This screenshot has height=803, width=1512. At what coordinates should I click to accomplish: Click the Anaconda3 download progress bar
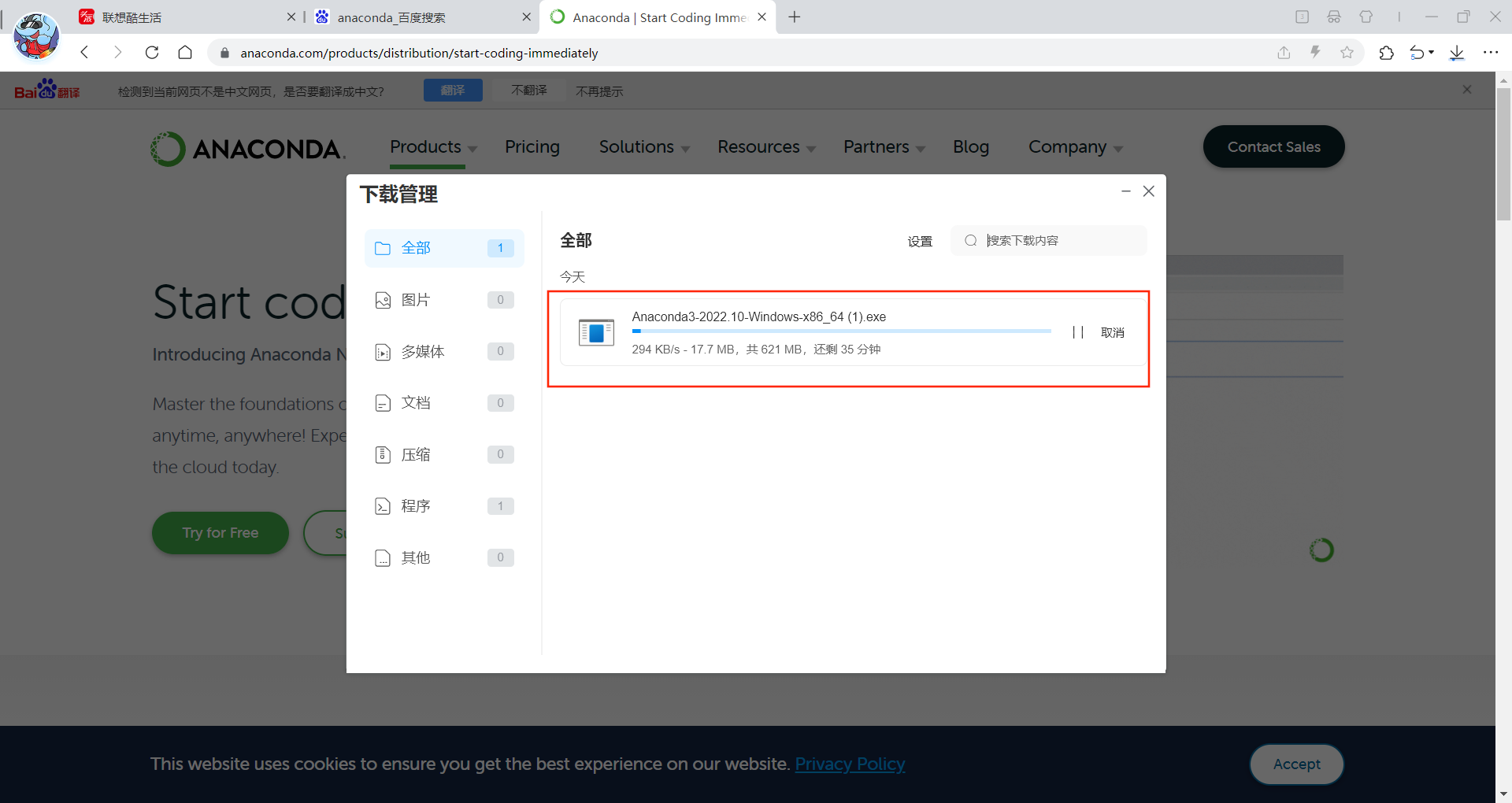tap(841, 331)
